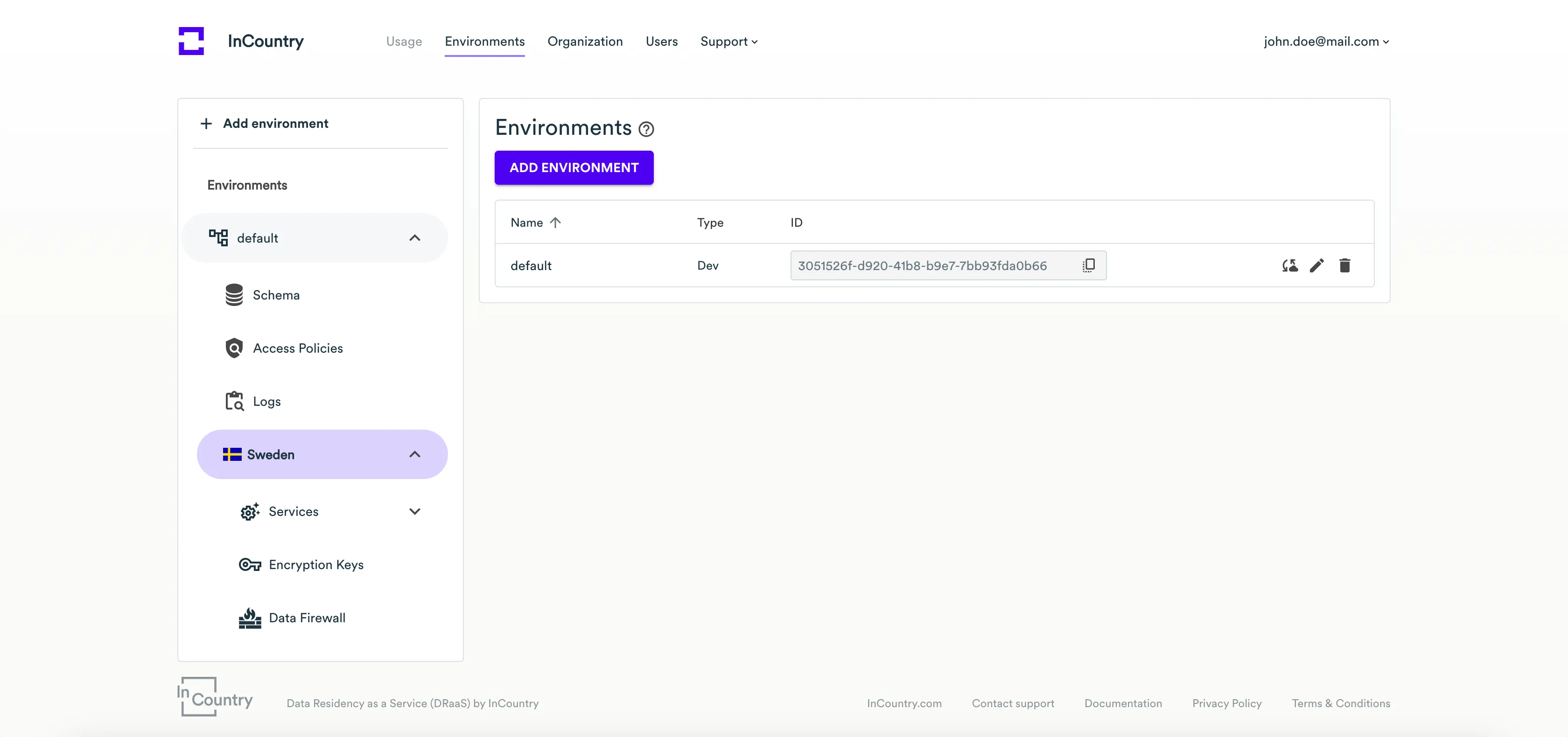Click the copy environment ID icon
Image resolution: width=1568 pixels, height=737 pixels.
pos(1089,265)
